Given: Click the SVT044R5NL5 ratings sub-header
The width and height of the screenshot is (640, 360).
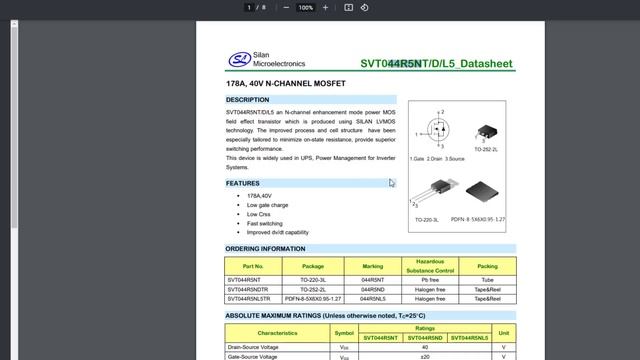Looking at the screenshot, I should point(469,338).
